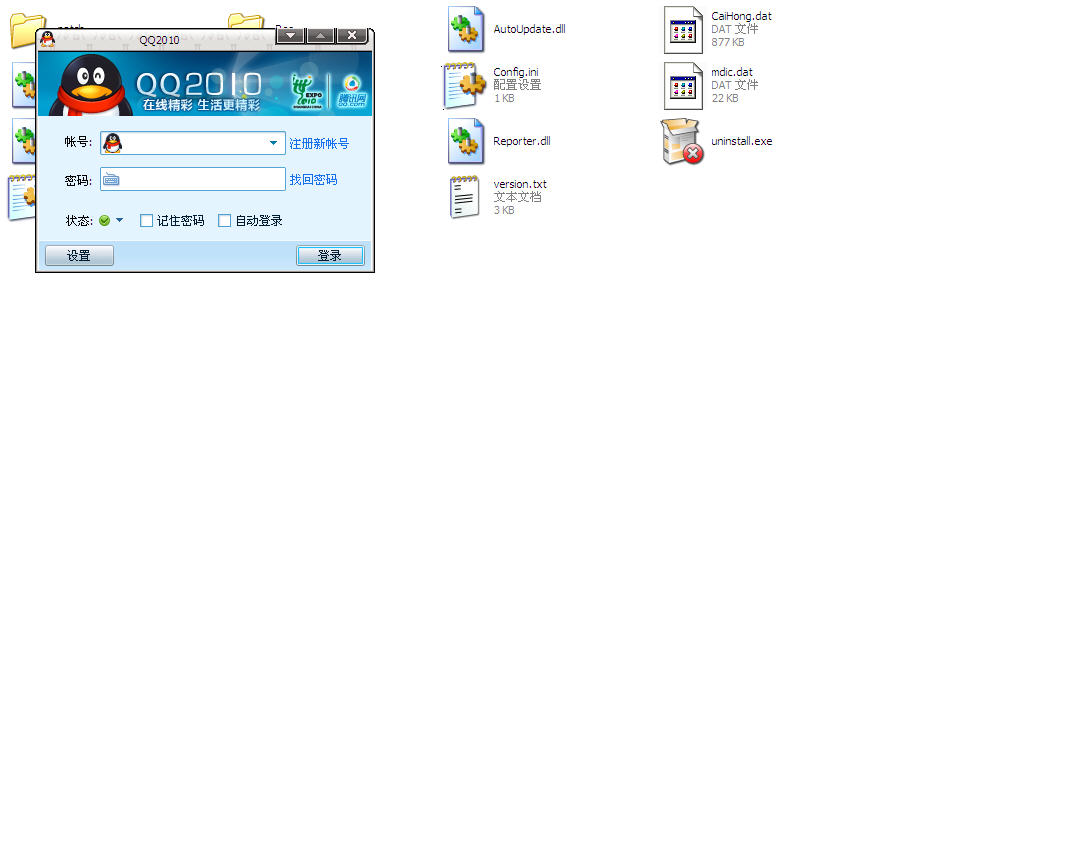Viewport: 1070px width, 862px height.
Task: Click the soft keyboard icon in the password field
Action: point(113,178)
